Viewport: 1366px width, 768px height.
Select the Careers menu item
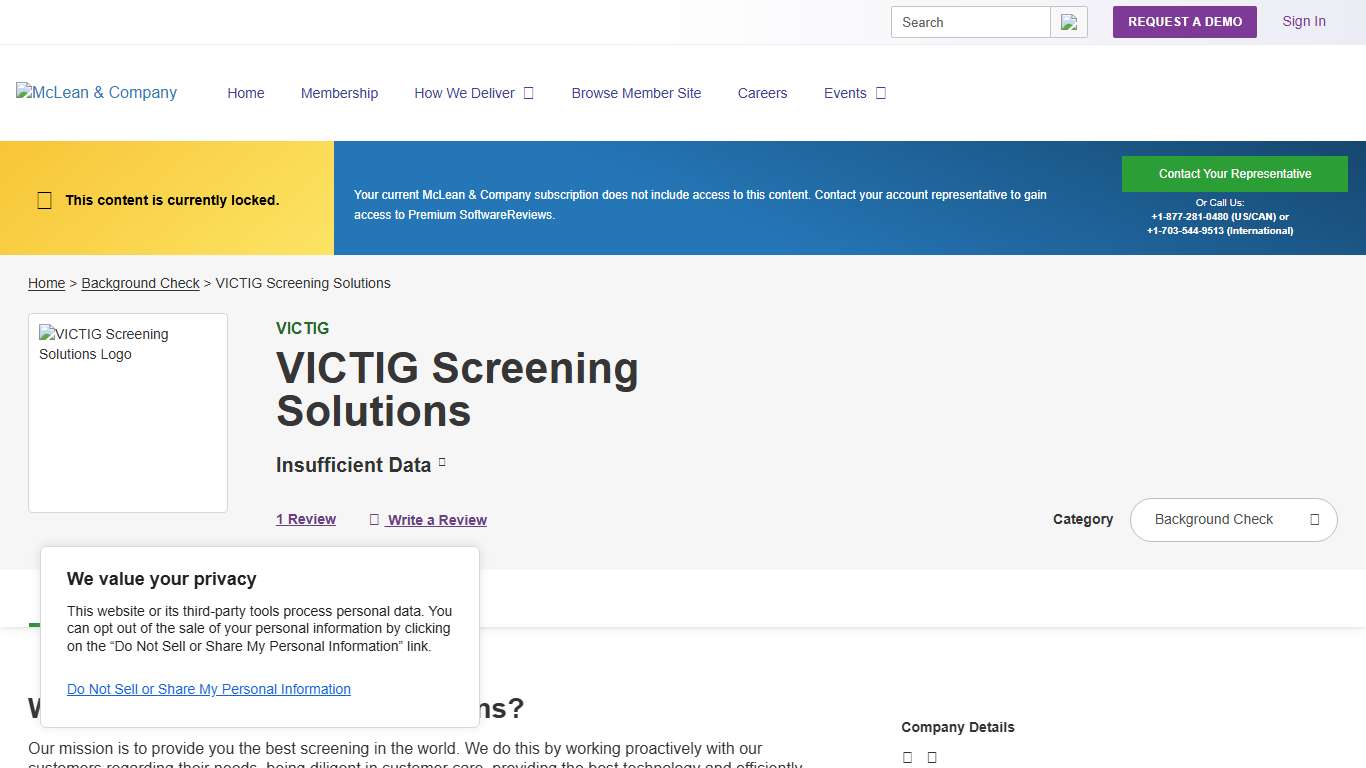pos(762,93)
